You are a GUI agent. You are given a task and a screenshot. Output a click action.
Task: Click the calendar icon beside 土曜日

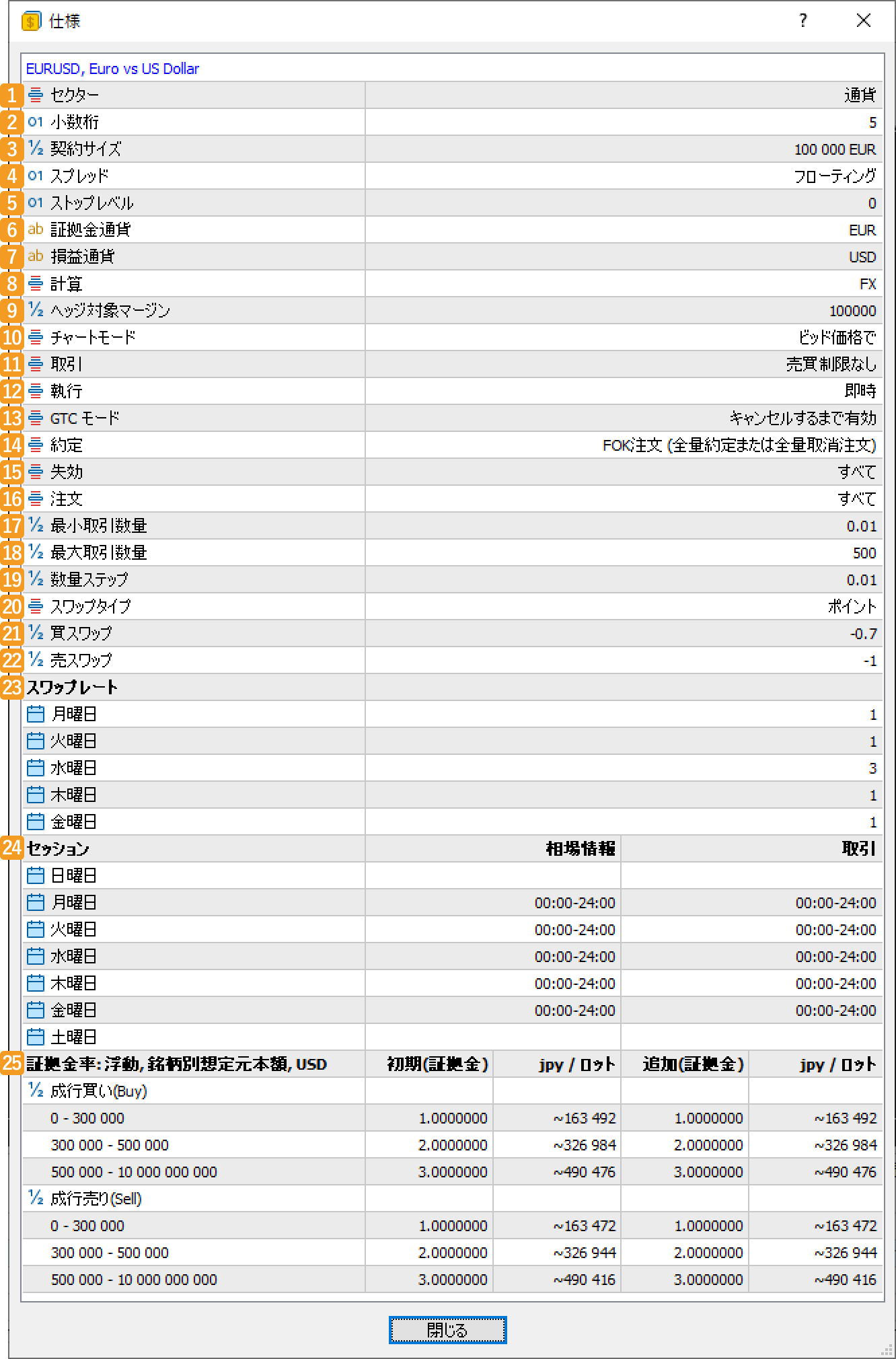click(36, 1037)
